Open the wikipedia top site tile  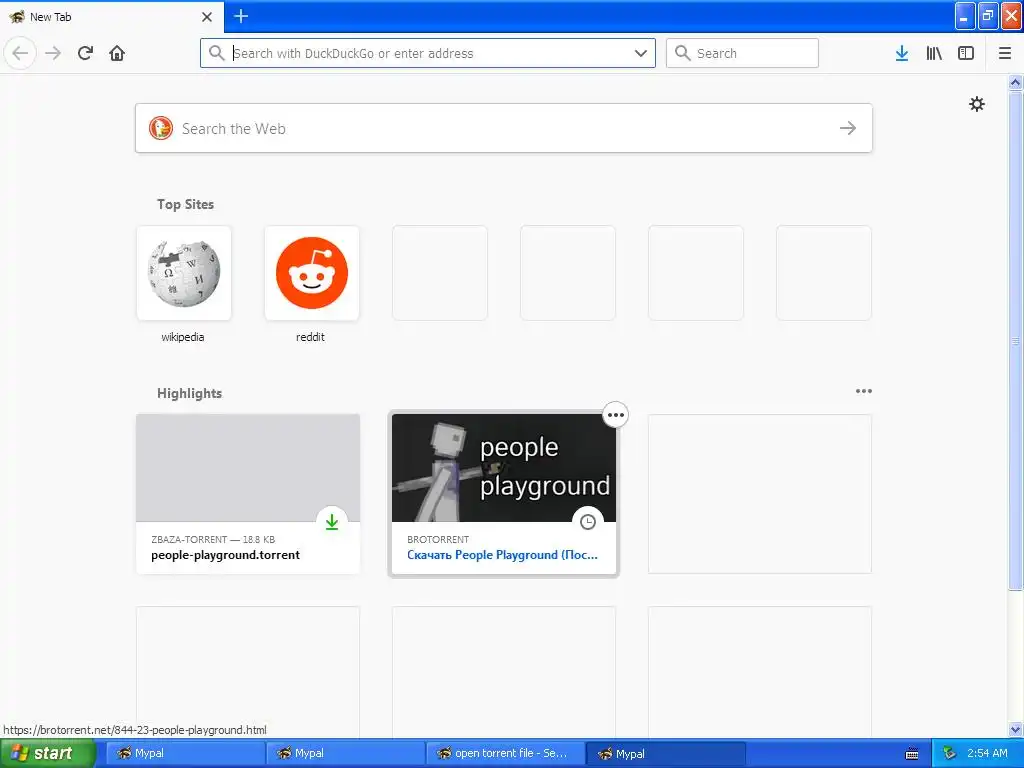[x=184, y=273]
